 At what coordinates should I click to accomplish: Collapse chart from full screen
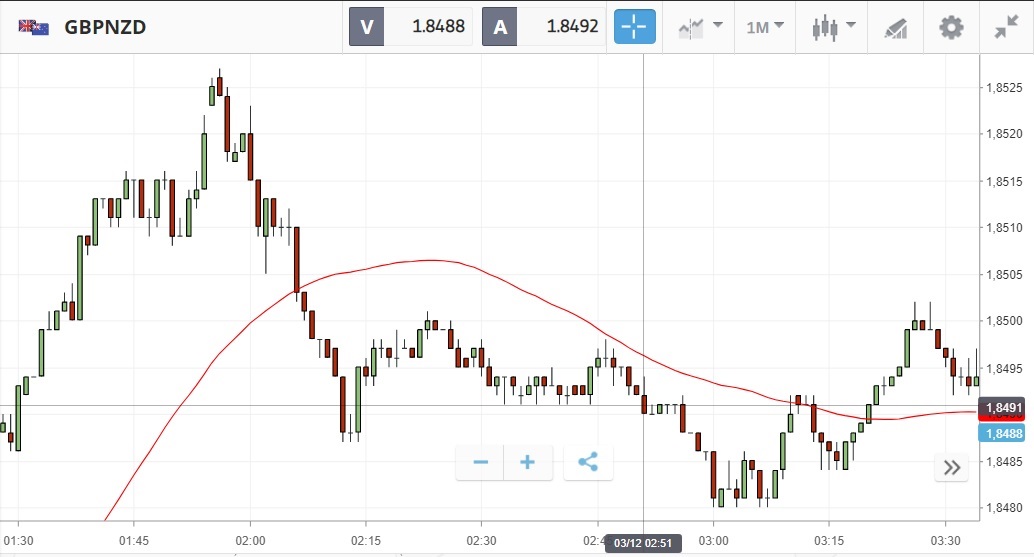tap(1006, 27)
